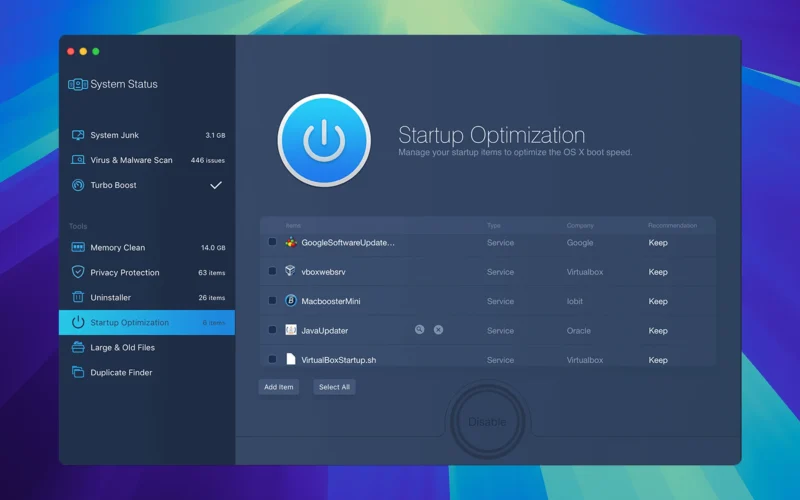Viewport: 800px width, 500px height.
Task: Click the Privacy Protection shield icon
Action: tap(78, 272)
